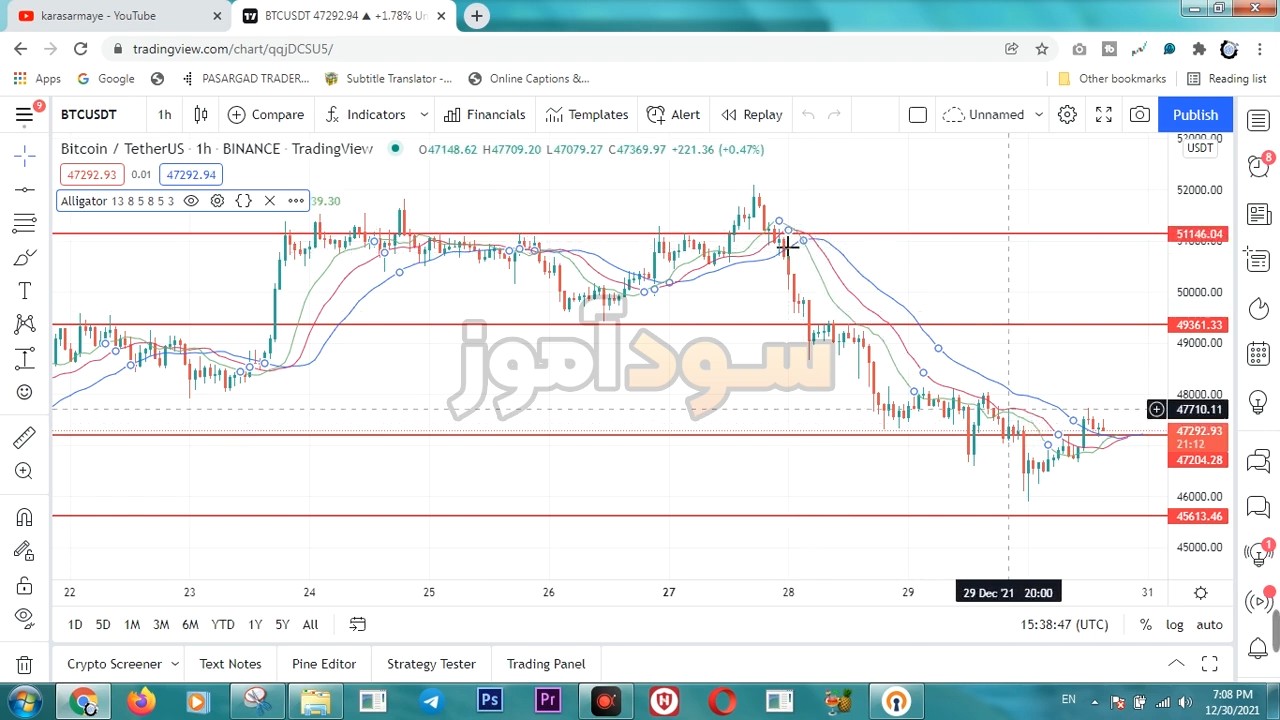Open the emoji icons tool
Viewport: 1280px width, 720px height.
25,392
